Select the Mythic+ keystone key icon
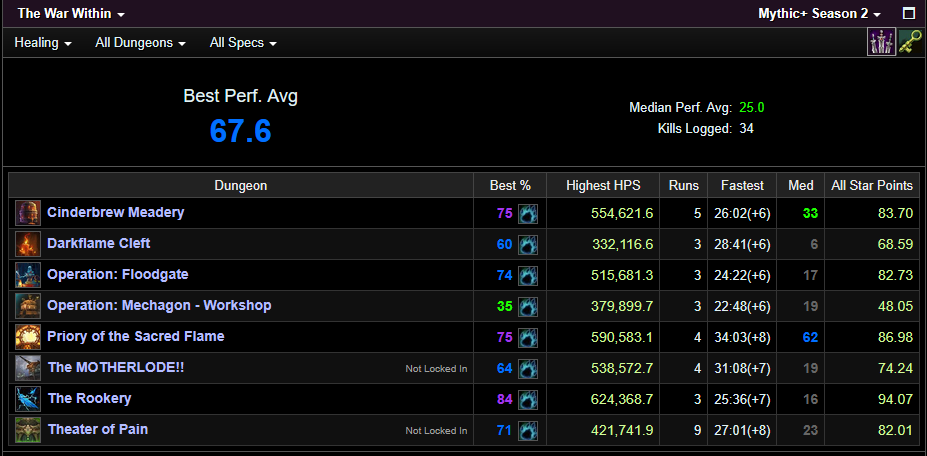 coord(910,43)
